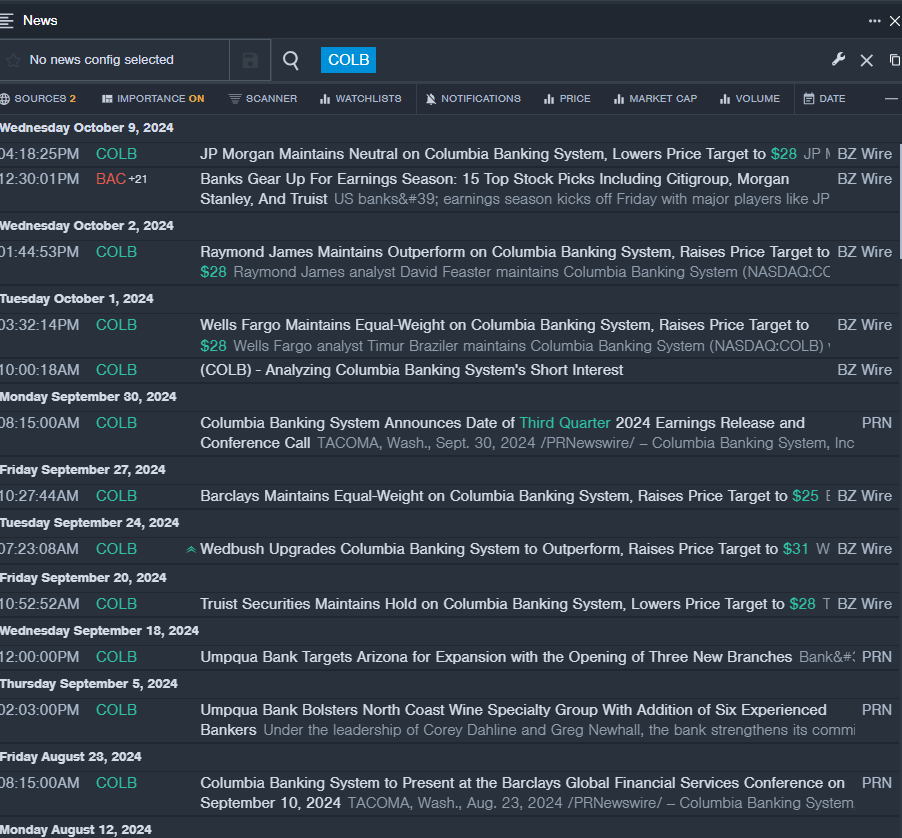
Task: Click the COLB search tag in the search field
Action: tap(348, 60)
